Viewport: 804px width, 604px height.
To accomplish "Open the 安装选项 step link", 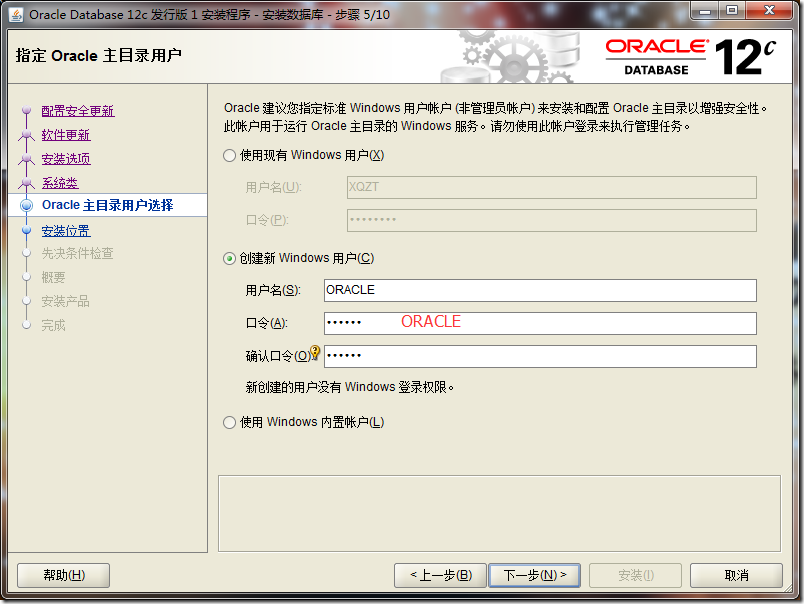I will click(x=66, y=159).
